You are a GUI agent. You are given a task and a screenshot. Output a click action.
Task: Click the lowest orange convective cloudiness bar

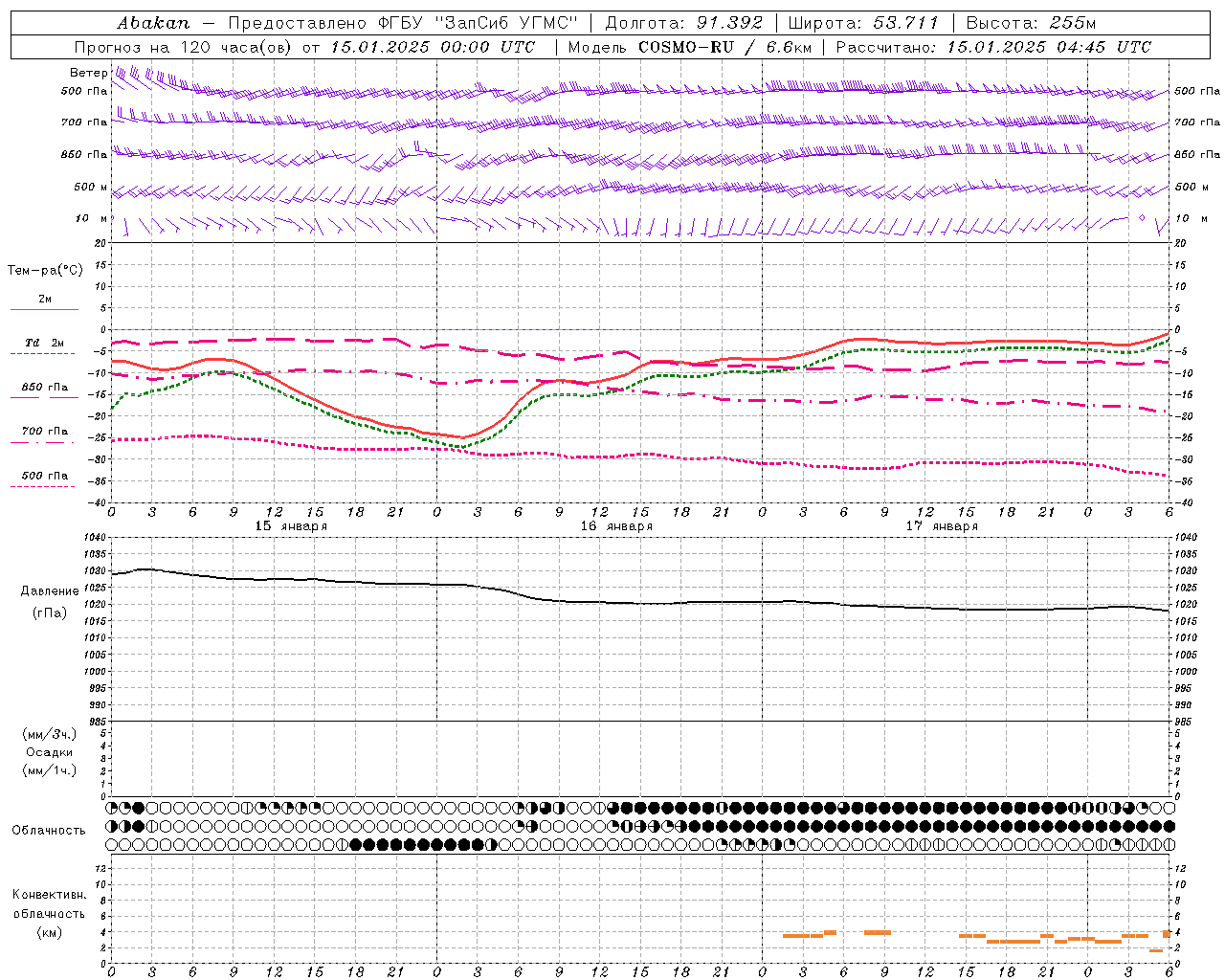point(1156,950)
